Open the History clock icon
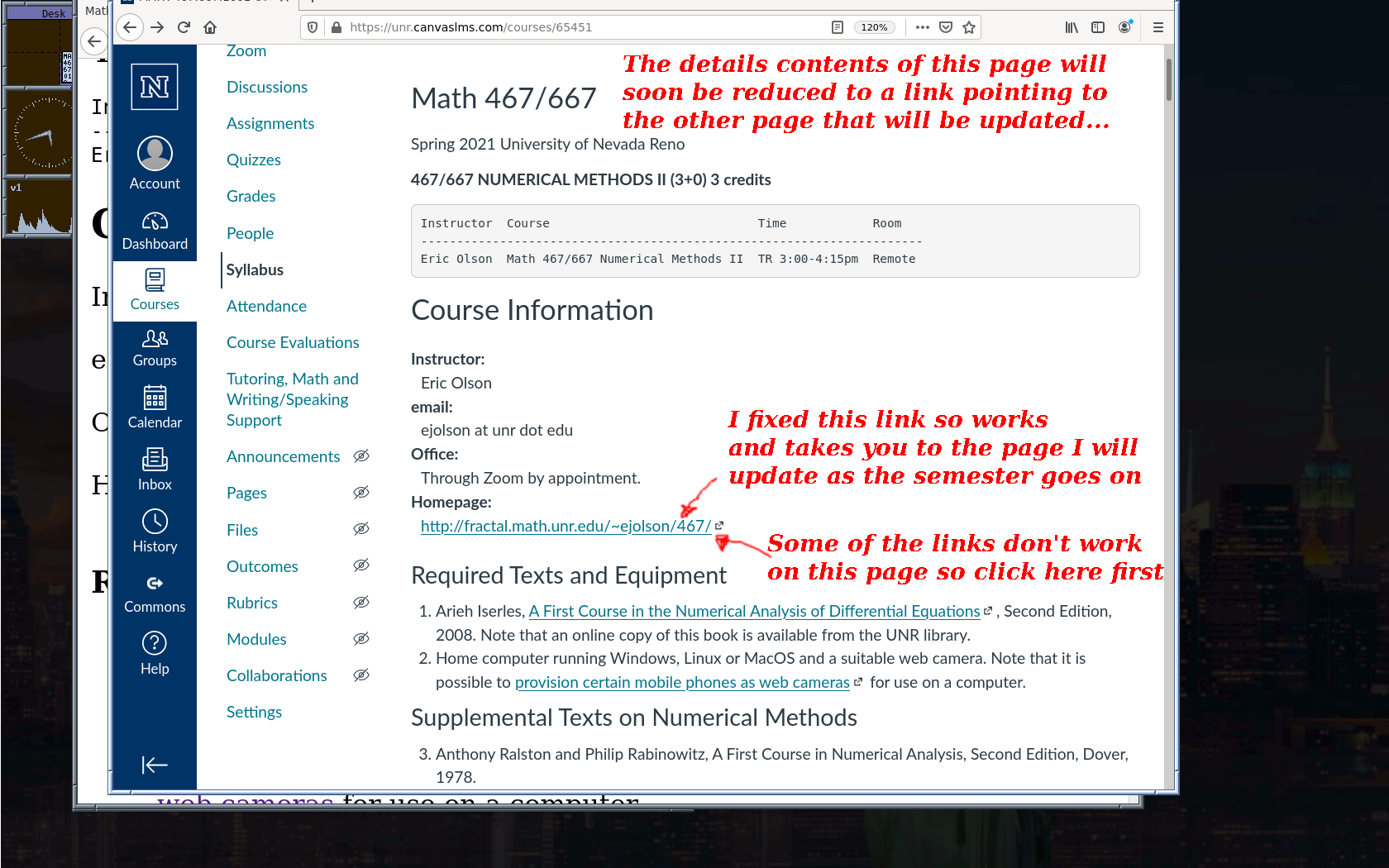Viewport: 1389px width, 868px height. click(x=155, y=522)
